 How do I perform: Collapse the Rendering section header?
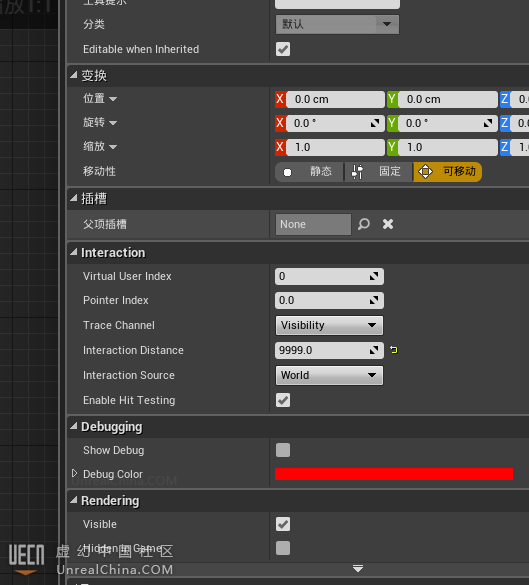(x=73, y=500)
